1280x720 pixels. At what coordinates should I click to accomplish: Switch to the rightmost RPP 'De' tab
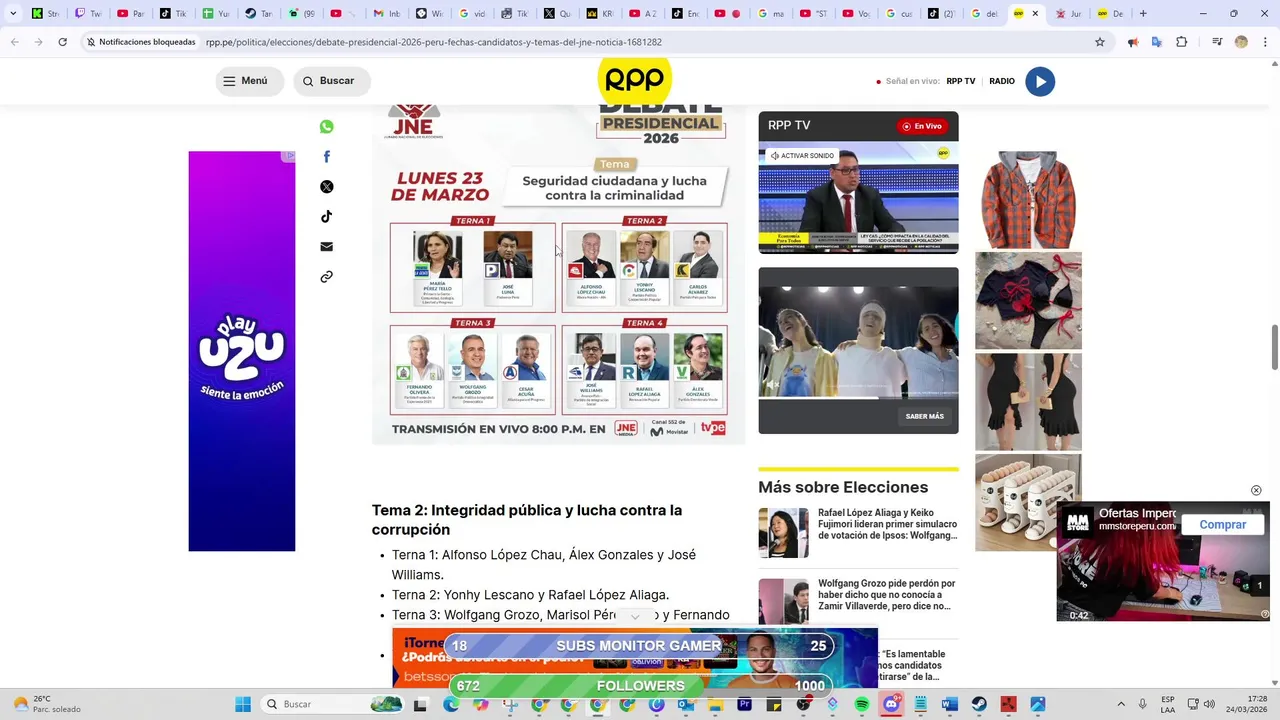[1110, 14]
